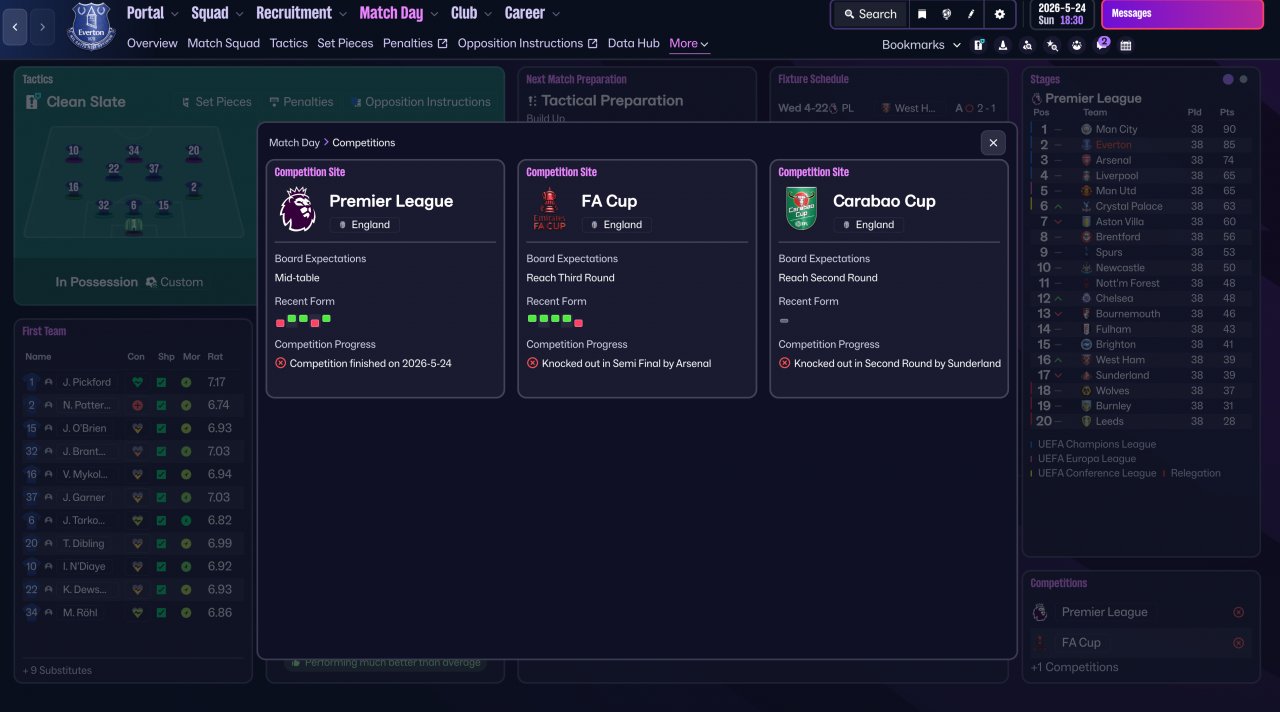This screenshot has width=1280, height=712.
Task: Click the FA Cup logo in card
Action: [x=549, y=209]
